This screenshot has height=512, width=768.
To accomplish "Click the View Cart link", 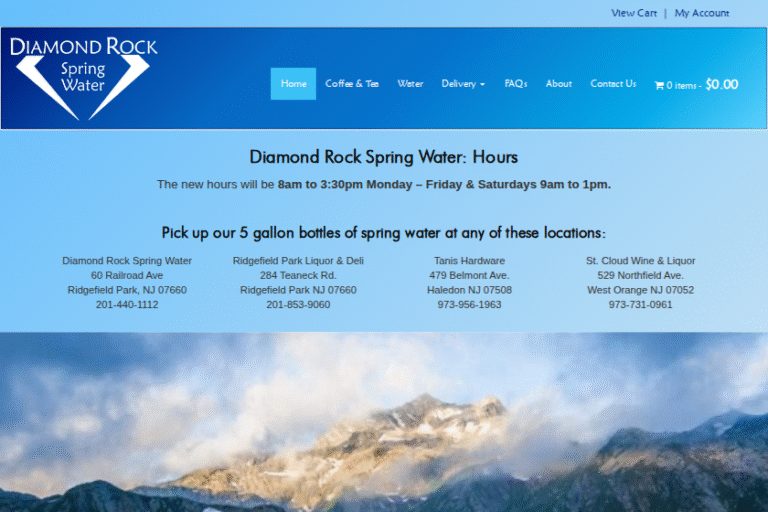I will point(634,13).
